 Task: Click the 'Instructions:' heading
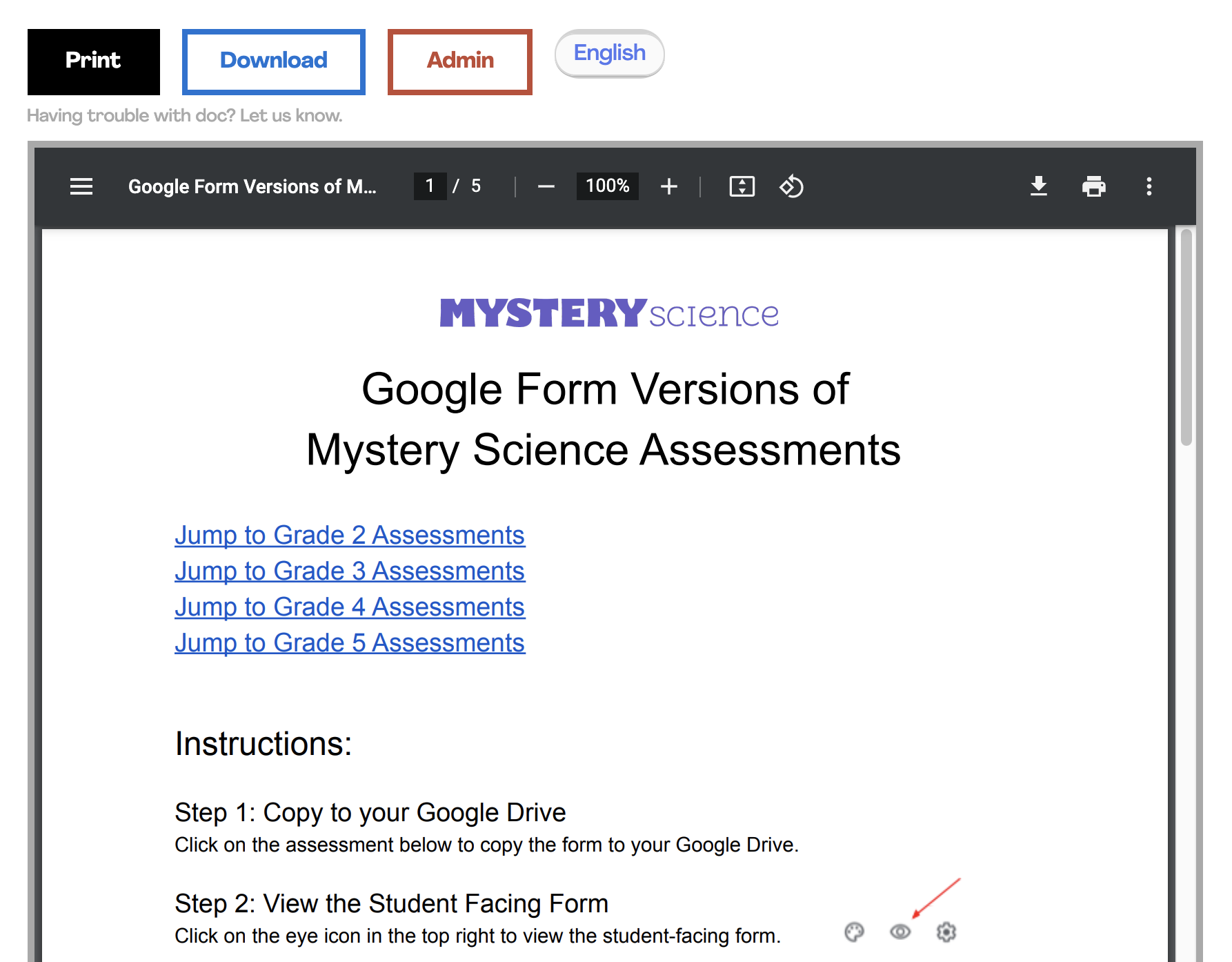pyautogui.click(x=264, y=744)
